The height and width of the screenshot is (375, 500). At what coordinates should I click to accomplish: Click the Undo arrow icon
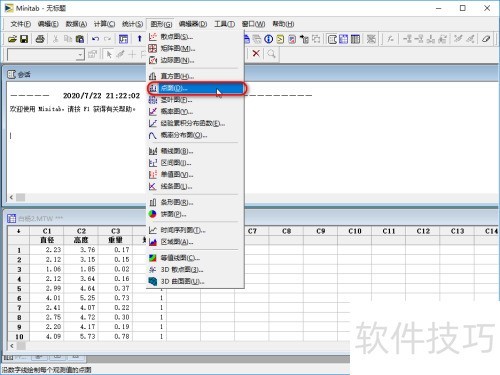pos(96,39)
